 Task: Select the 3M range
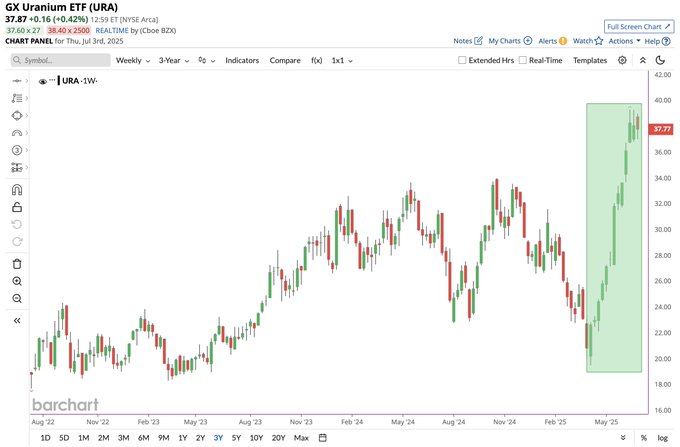(124, 438)
